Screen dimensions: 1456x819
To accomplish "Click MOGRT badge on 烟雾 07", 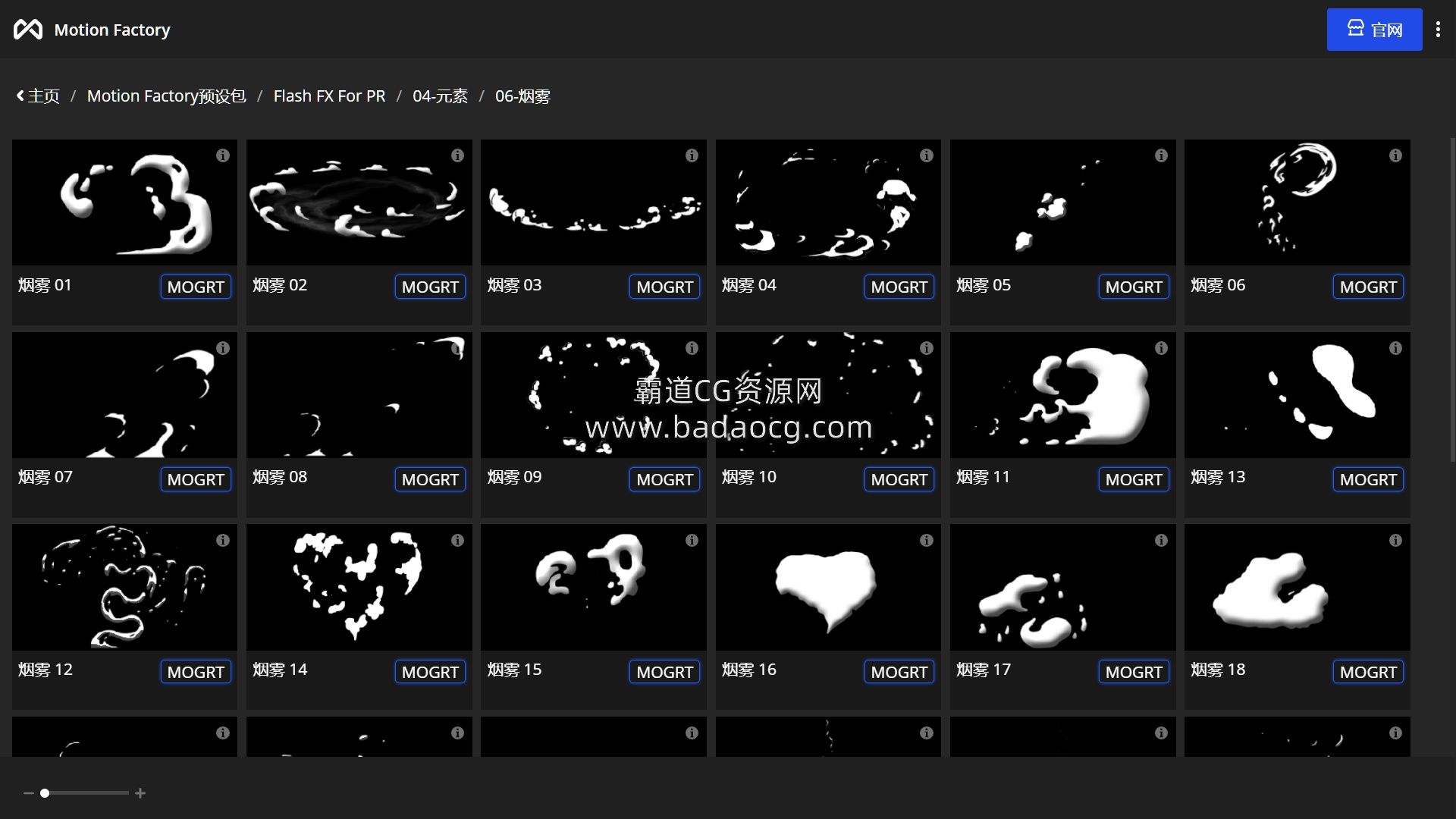I will (196, 479).
